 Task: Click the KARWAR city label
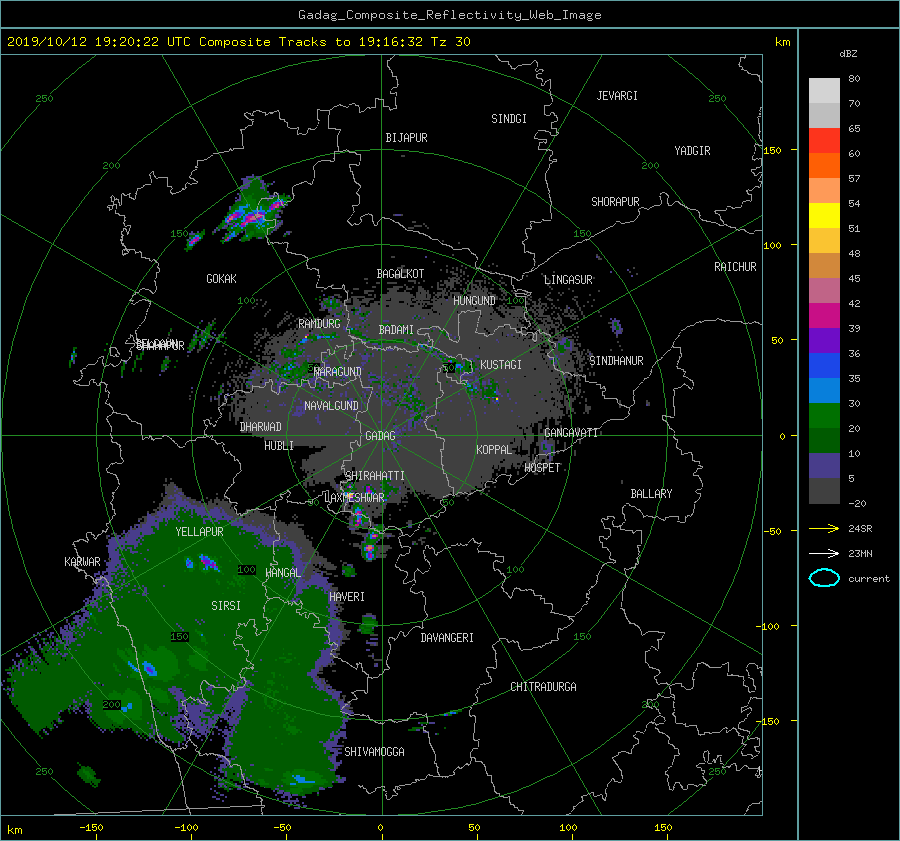[x=82, y=562]
